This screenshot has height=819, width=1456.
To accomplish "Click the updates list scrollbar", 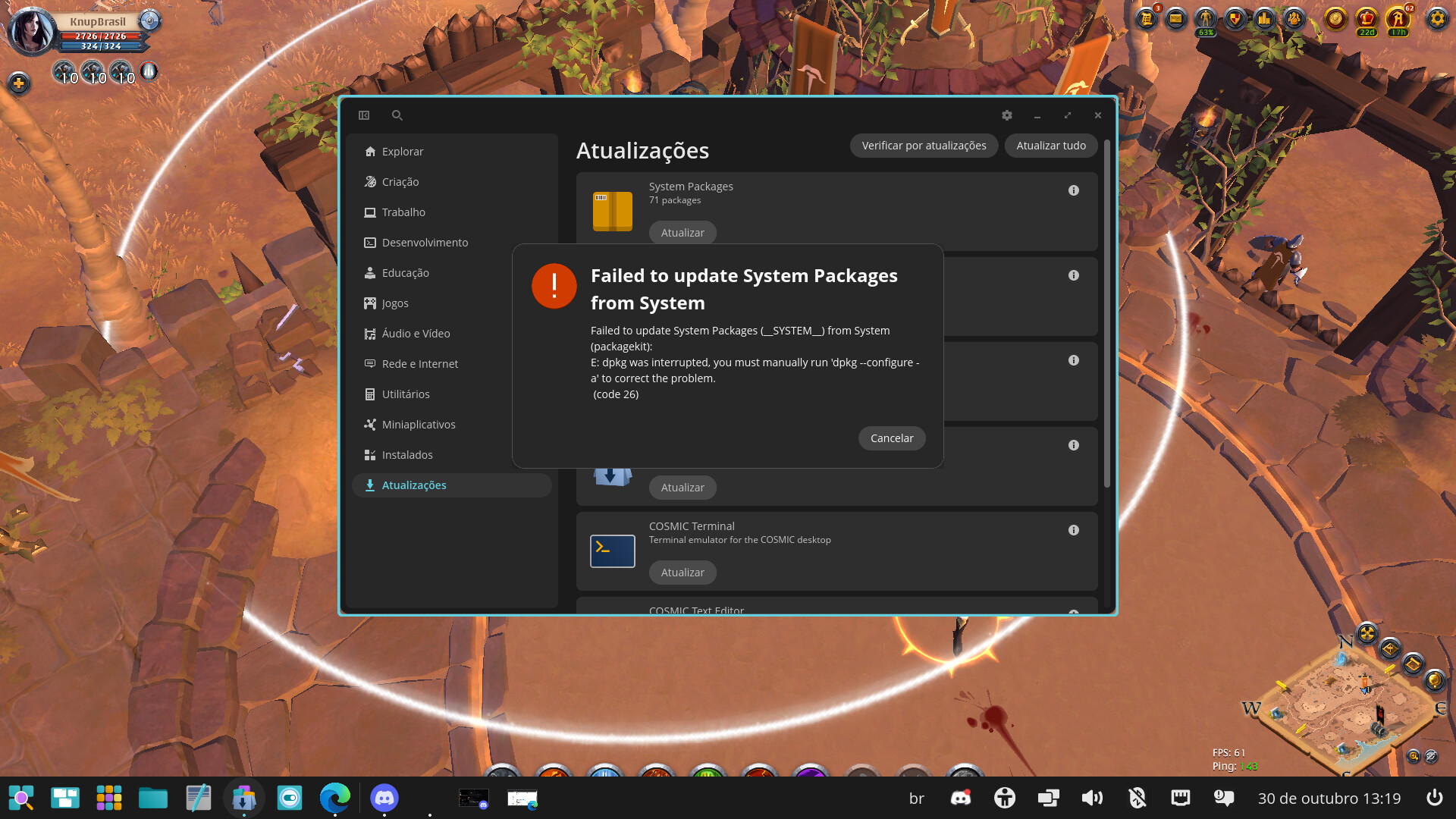I will click(x=1107, y=314).
